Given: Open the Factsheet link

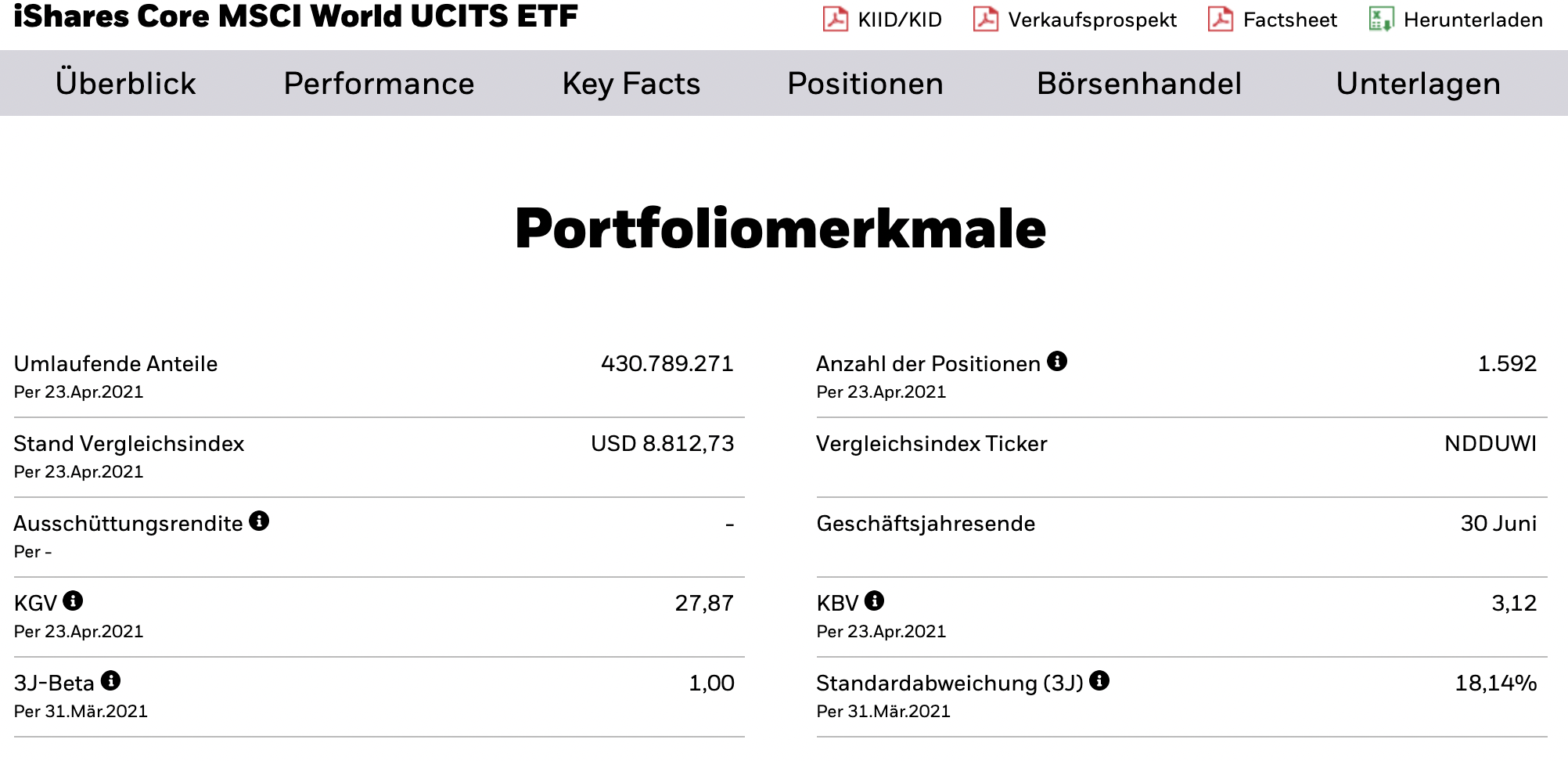Looking at the screenshot, I should [x=1289, y=20].
